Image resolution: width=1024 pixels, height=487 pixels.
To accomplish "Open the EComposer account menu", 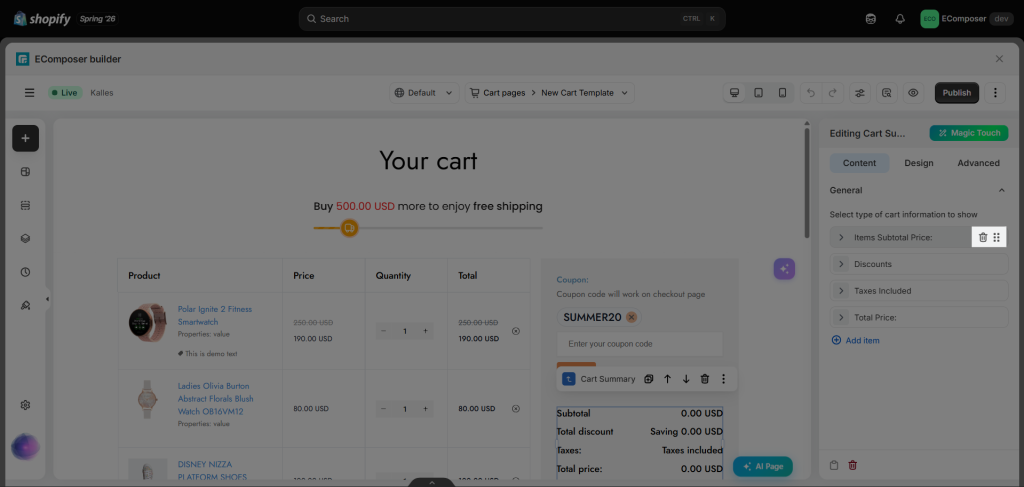I will tap(966, 19).
